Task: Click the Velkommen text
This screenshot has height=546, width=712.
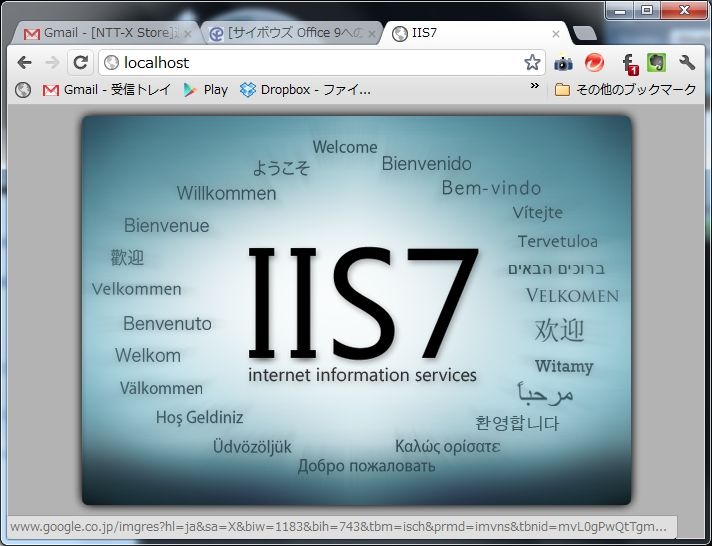Action: 137,289
